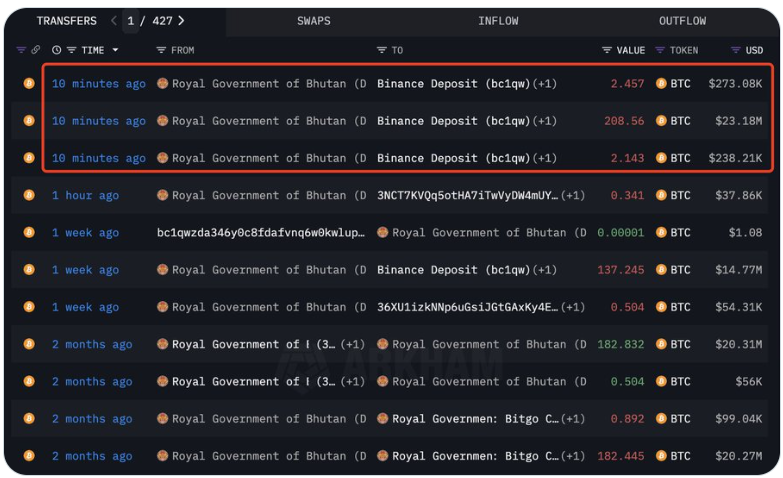
Task: Click Bitcoin icon in the $56K row
Action: (x=29, y=381)
